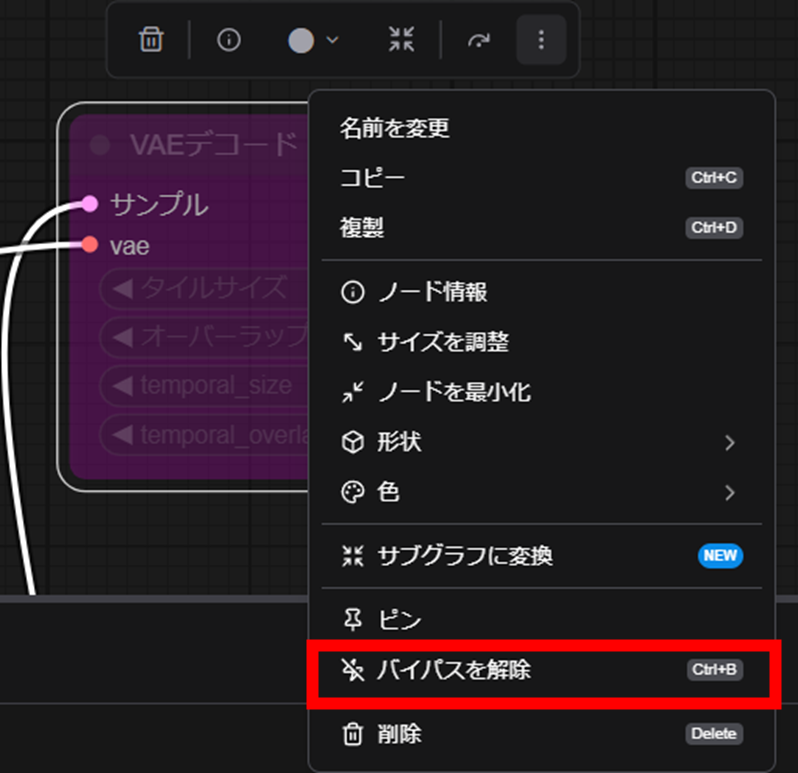
Task: Click the Ctrl+D shortcut badge
Action: tap(714, 227)
